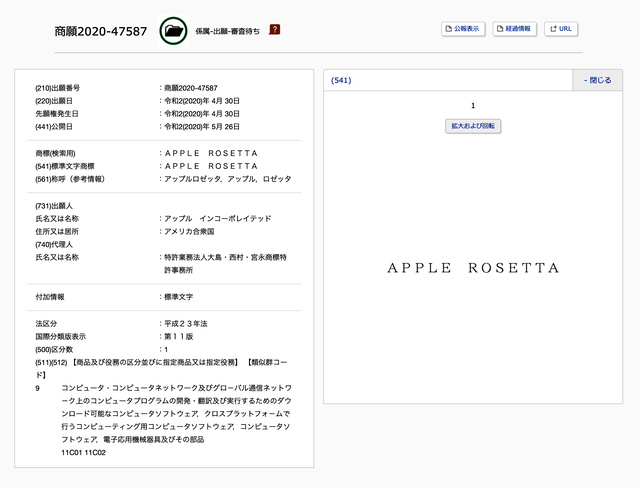This screenshot has height=488, width=640.
Task: Collapse the (541) panel with 閉じる
Action: click(x=597, y=80)
